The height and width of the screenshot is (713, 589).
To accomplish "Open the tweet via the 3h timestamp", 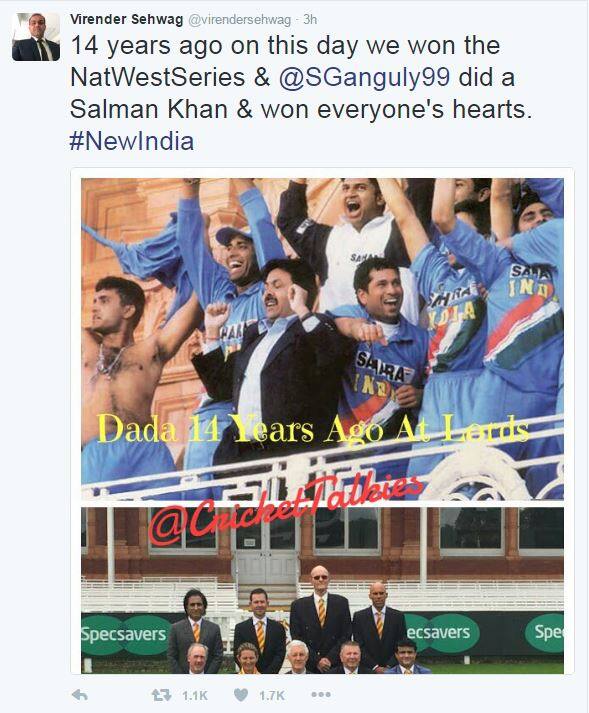I will [310, 20].
